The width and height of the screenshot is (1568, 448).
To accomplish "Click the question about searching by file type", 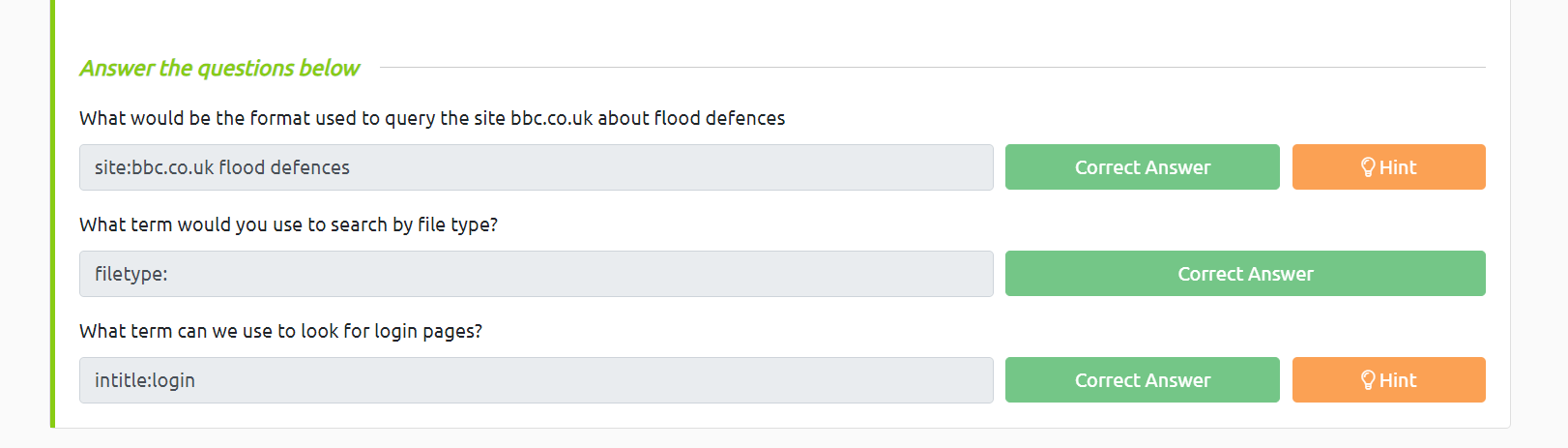I will pyautogui.click(x=288, y=224).
